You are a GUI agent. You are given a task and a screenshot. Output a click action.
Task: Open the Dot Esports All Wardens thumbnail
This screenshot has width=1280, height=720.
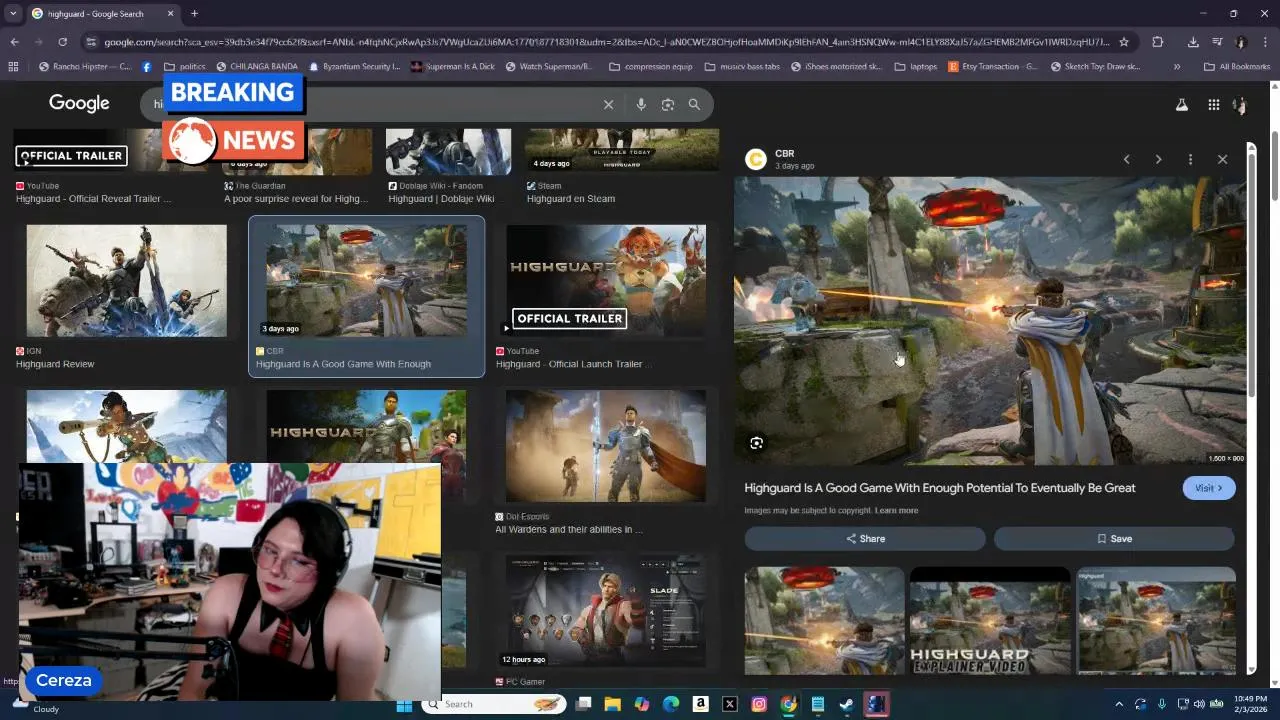[606, 446]
